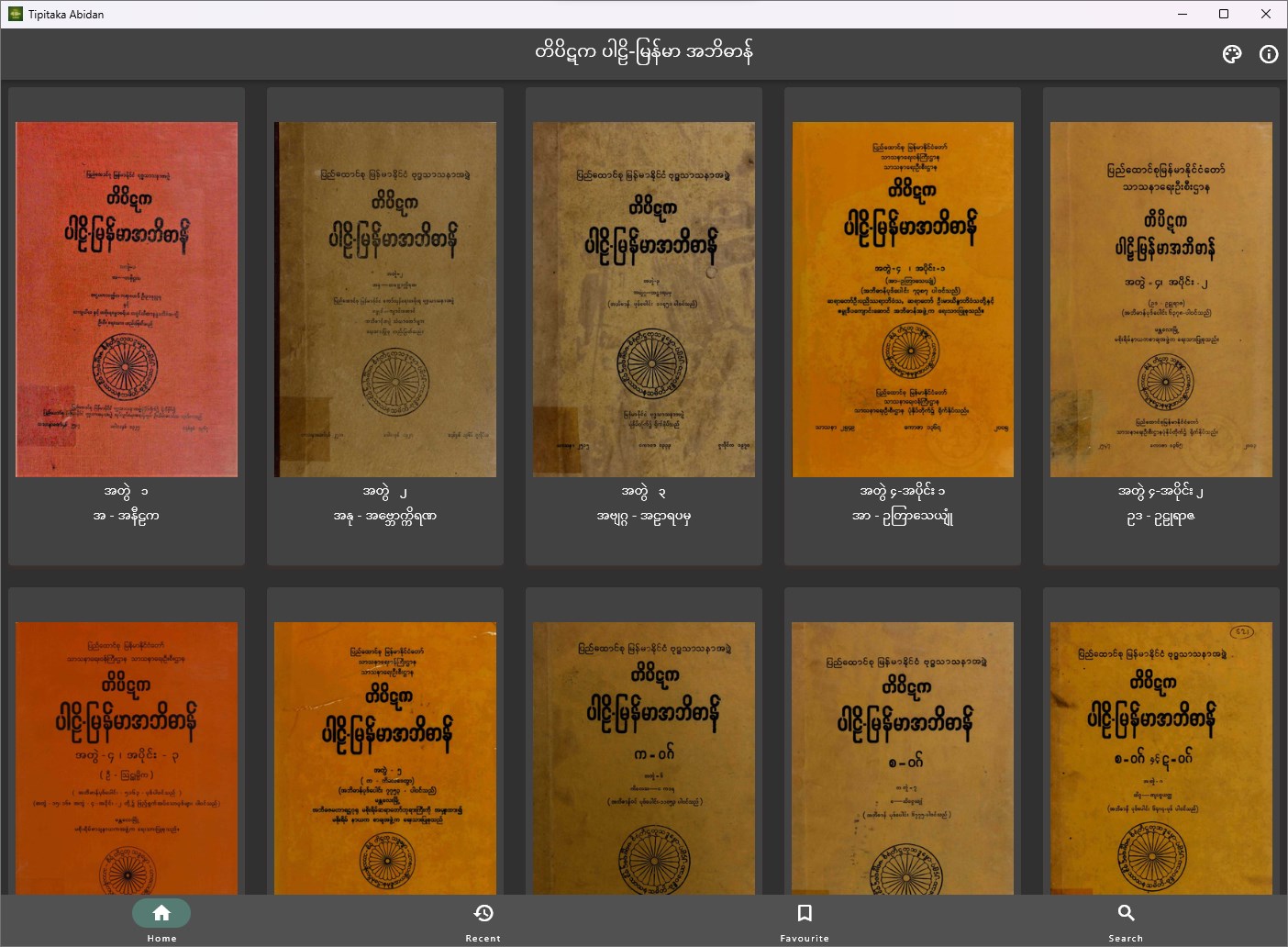Screen dimensions: 1288x947
Task: Open second-row first orange-red book cover
Action: pyautogui.click(x=127, y=758)
